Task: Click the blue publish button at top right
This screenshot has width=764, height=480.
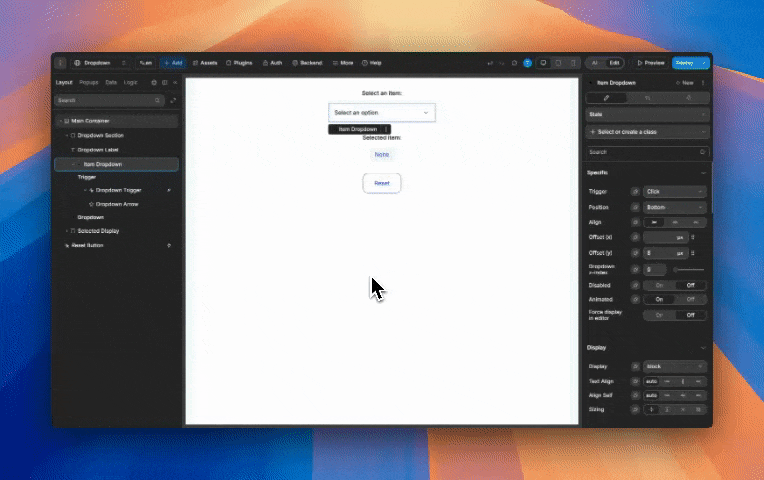Action: (x=690, y=63)
